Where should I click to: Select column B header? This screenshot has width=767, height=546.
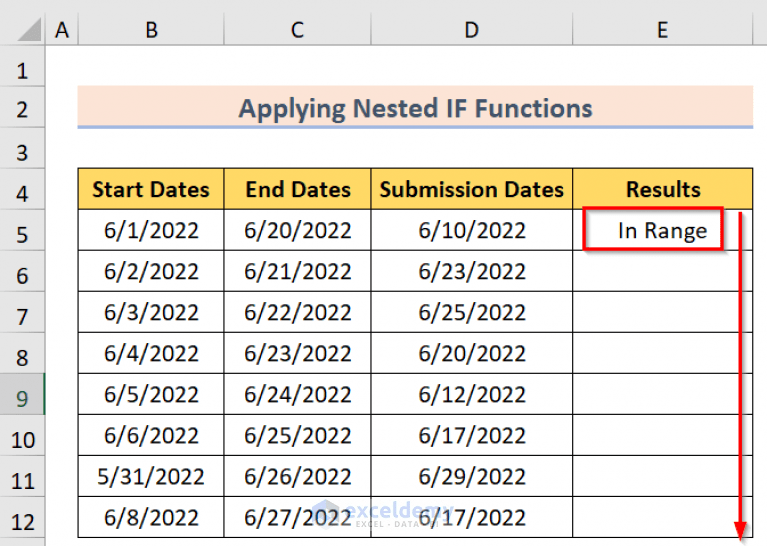151,30
